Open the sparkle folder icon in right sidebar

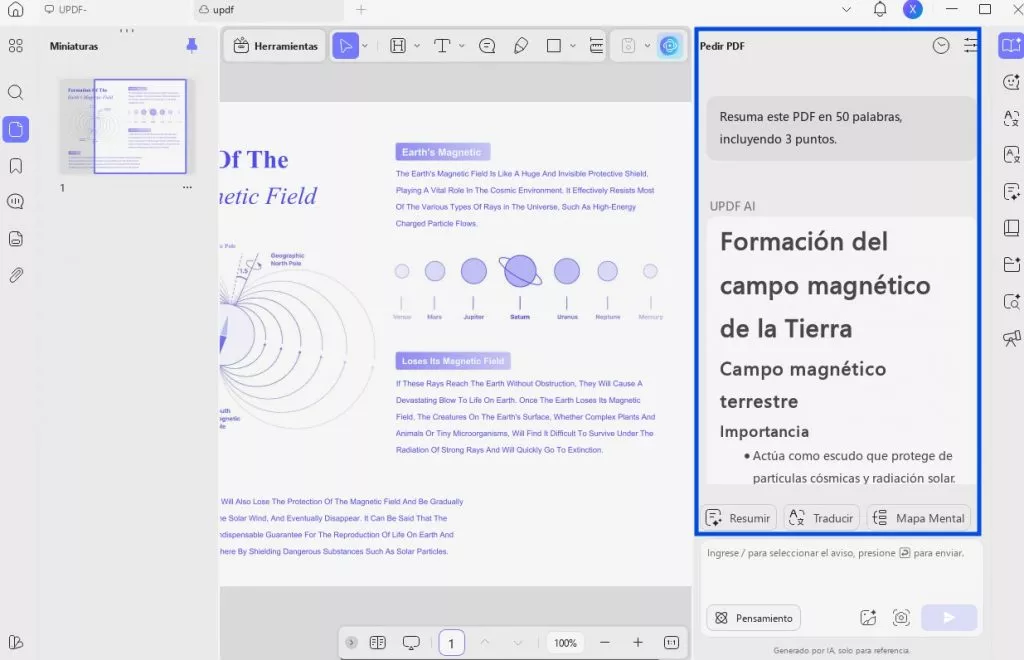1011,264
